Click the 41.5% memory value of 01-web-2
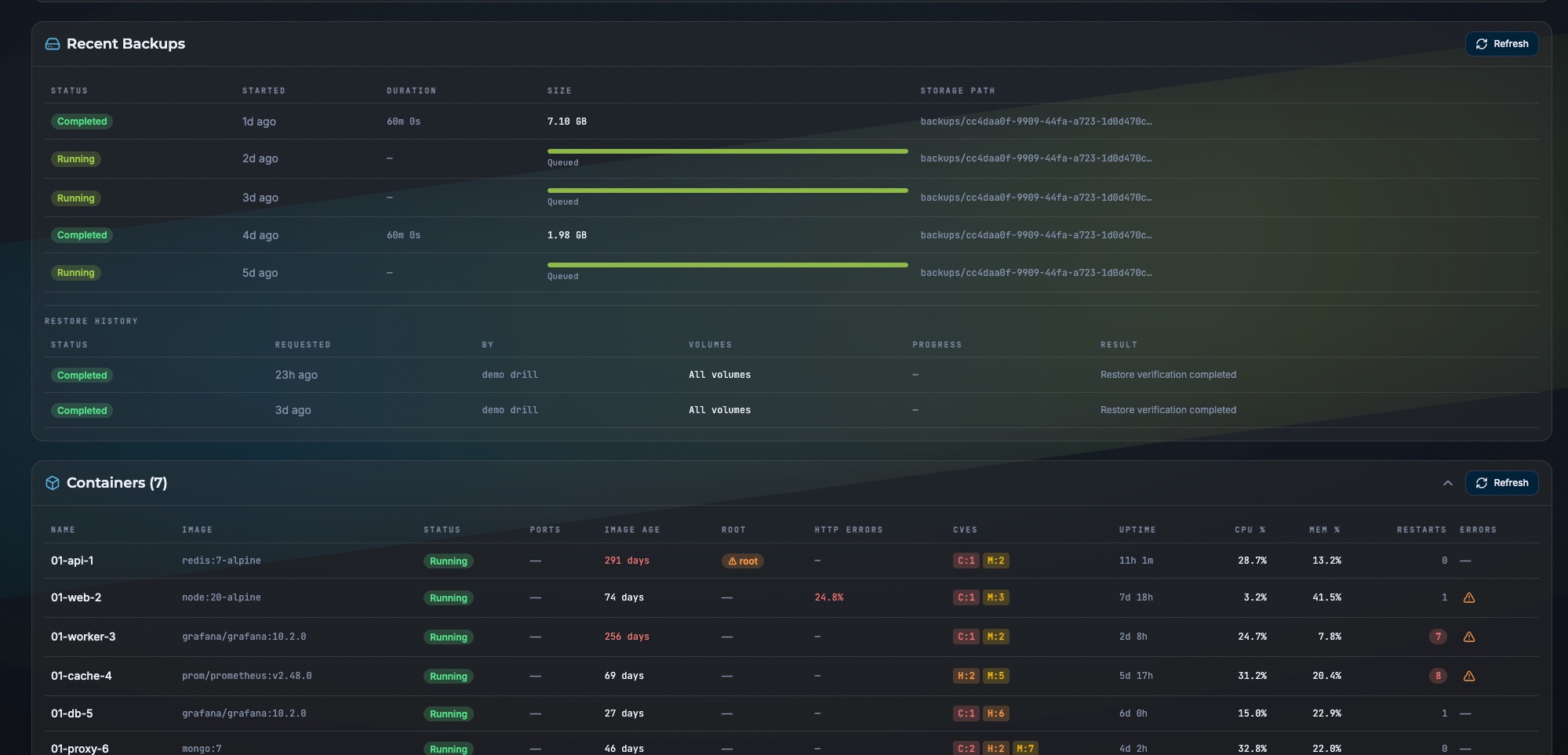Image resolution: width=1568 pixels, height=755 pixels. pos(1326,597)
